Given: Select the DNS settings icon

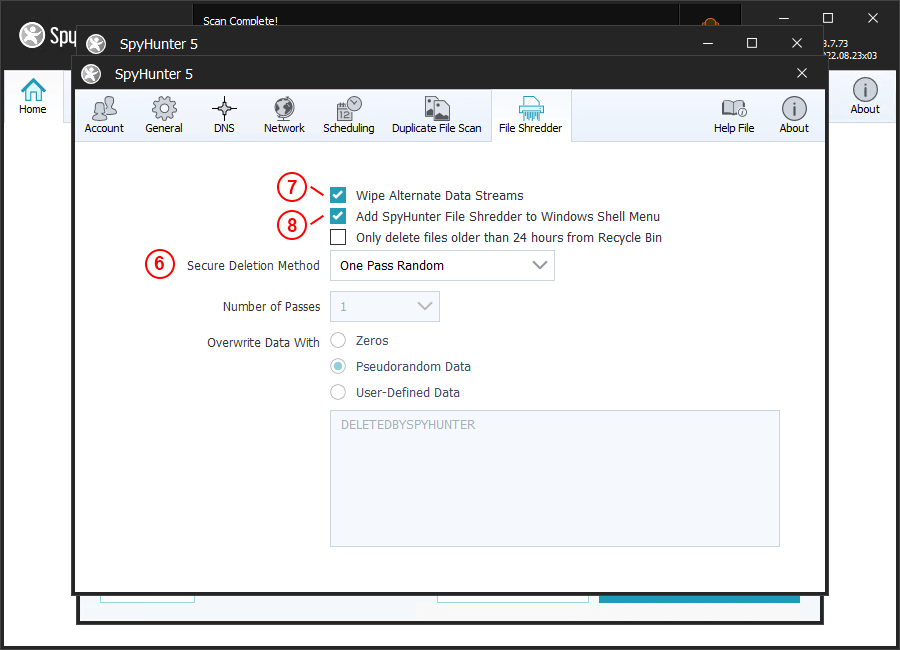Looking at the screenshot, I should pos(224,109).
